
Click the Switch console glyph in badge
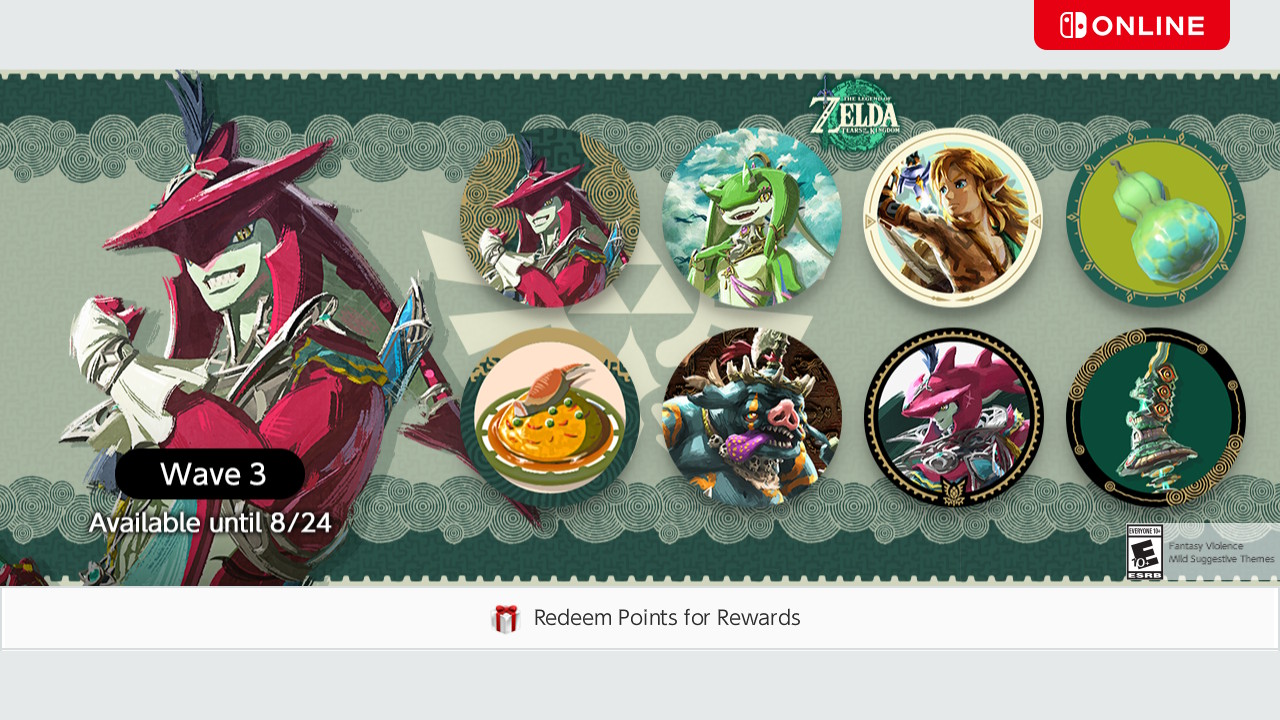tap(1073, 25)
